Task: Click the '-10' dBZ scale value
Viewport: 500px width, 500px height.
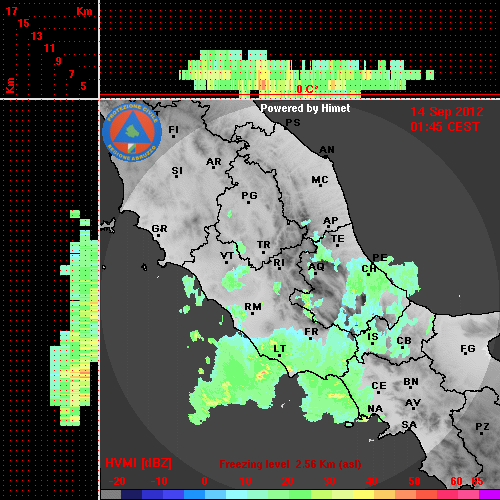Action: [159, 481]
